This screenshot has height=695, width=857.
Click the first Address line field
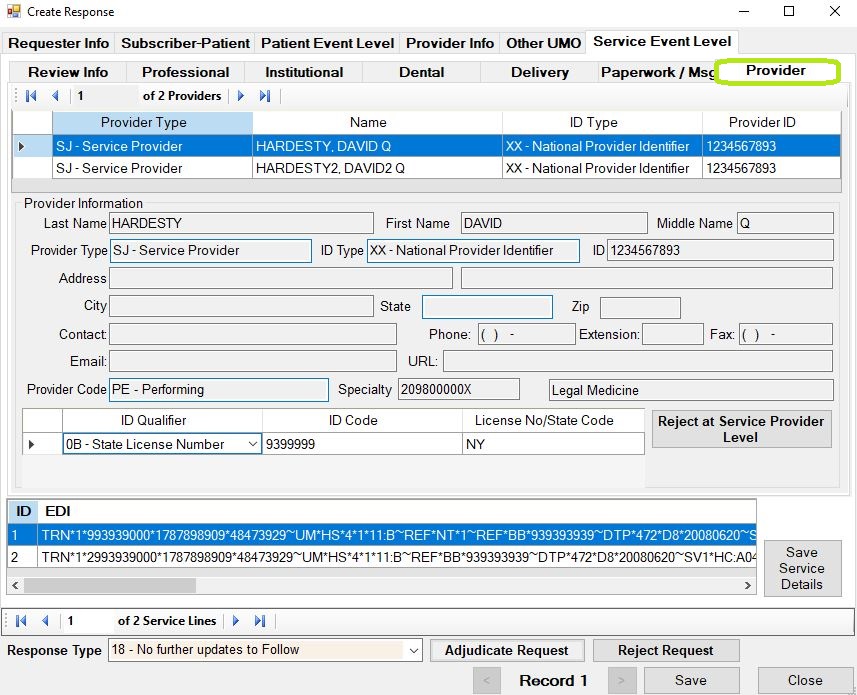tap(281, 278)
